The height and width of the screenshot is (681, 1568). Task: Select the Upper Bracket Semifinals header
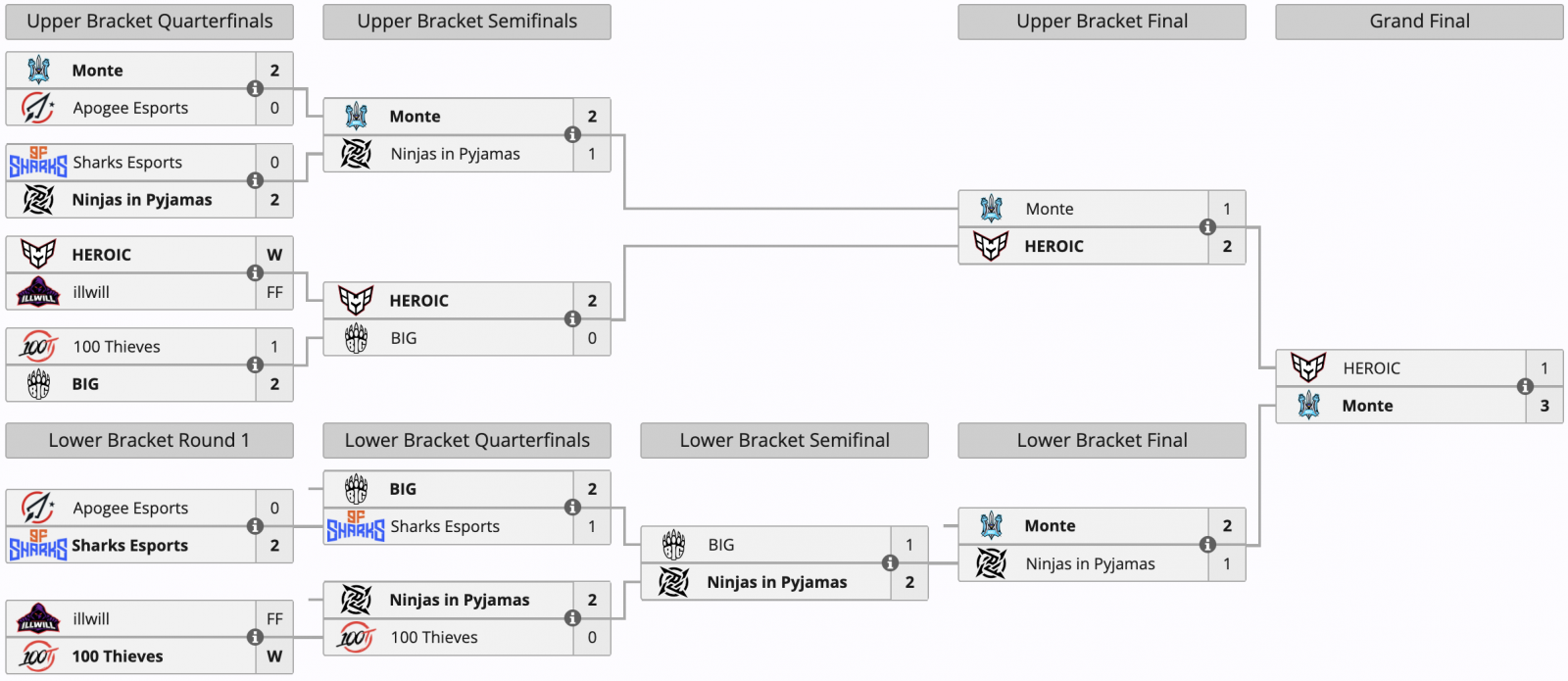466,22
